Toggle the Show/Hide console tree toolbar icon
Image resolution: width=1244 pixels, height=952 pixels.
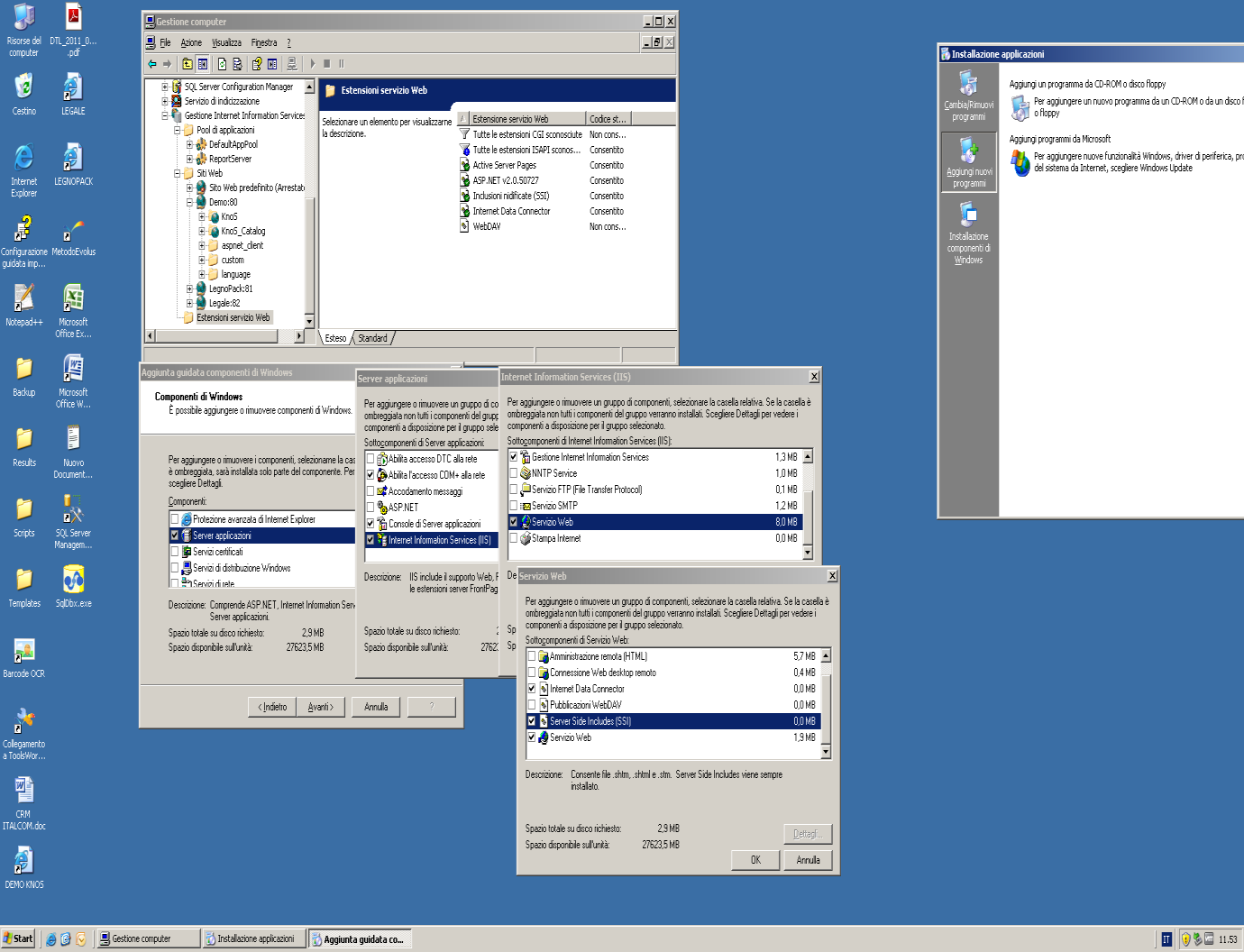click(203, 64)
